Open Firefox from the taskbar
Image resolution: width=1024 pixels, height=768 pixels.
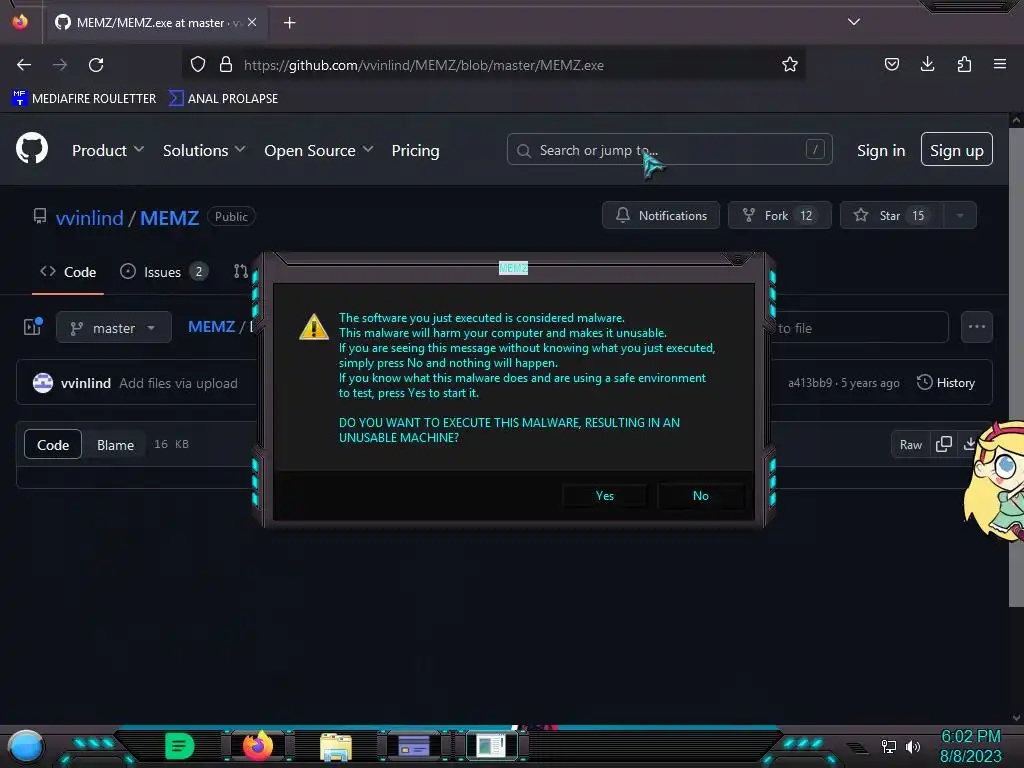pyautogui.click(x=257, y=745)
